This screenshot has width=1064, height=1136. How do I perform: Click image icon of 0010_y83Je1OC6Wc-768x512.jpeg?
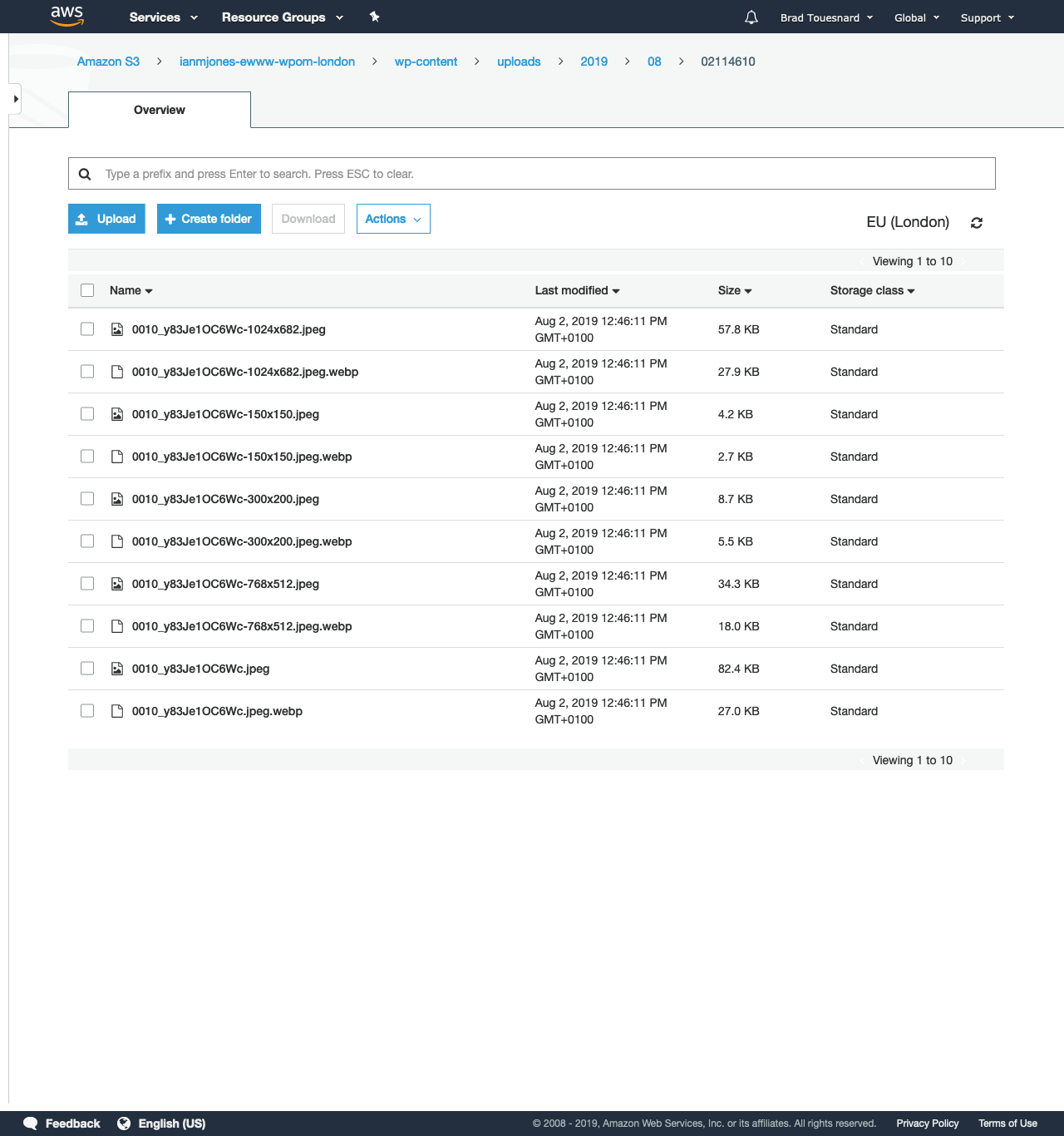[x=117, y=584]
